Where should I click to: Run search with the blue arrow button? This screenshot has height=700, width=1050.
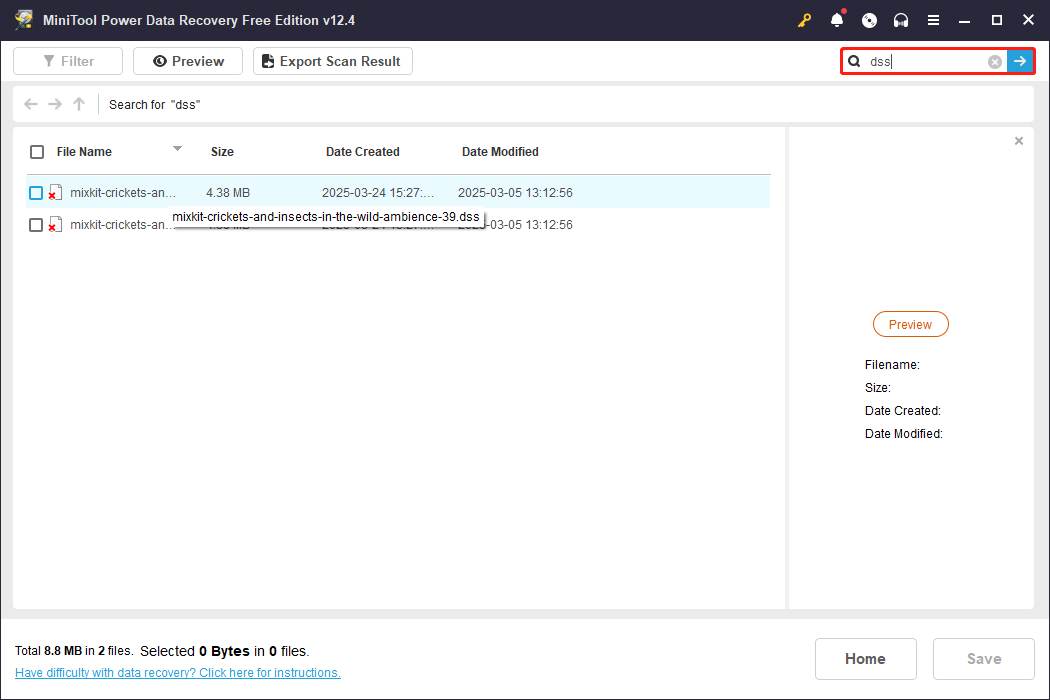pos(1020,61)
